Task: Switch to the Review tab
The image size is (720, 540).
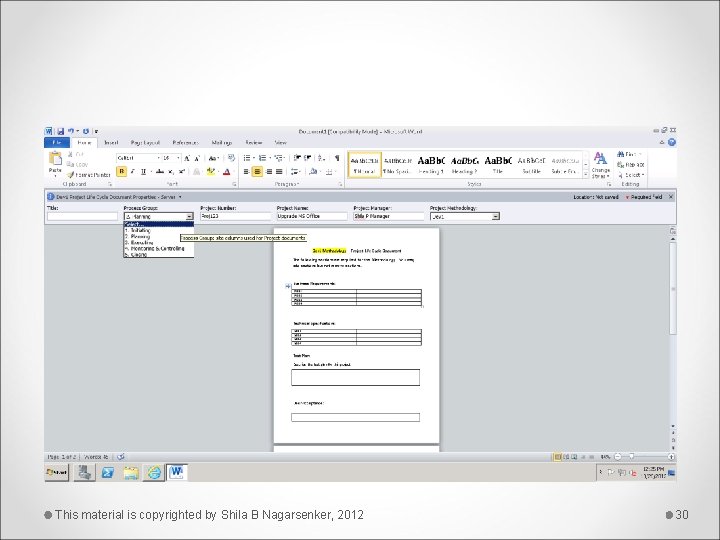Action: pos(253,143)
